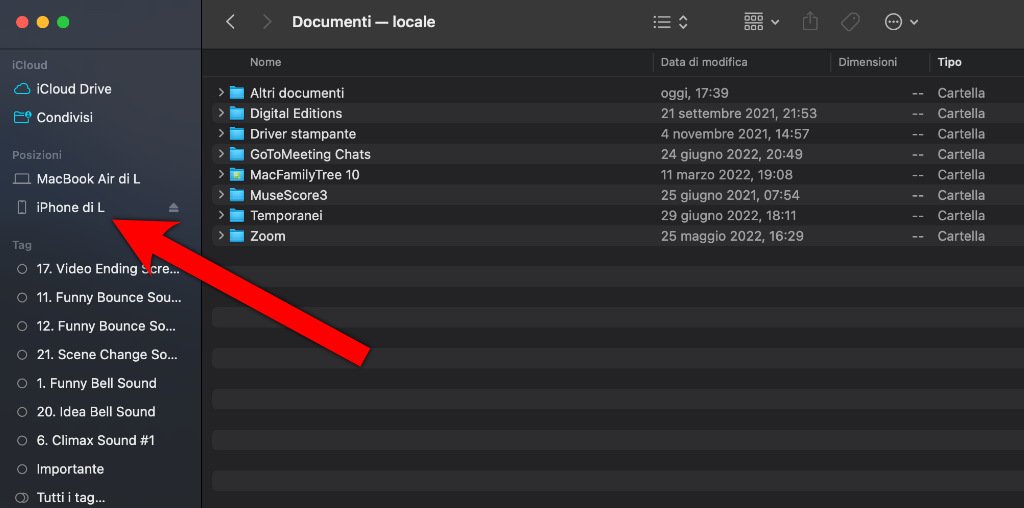Sort by Data di modifica column

(704, 62)
